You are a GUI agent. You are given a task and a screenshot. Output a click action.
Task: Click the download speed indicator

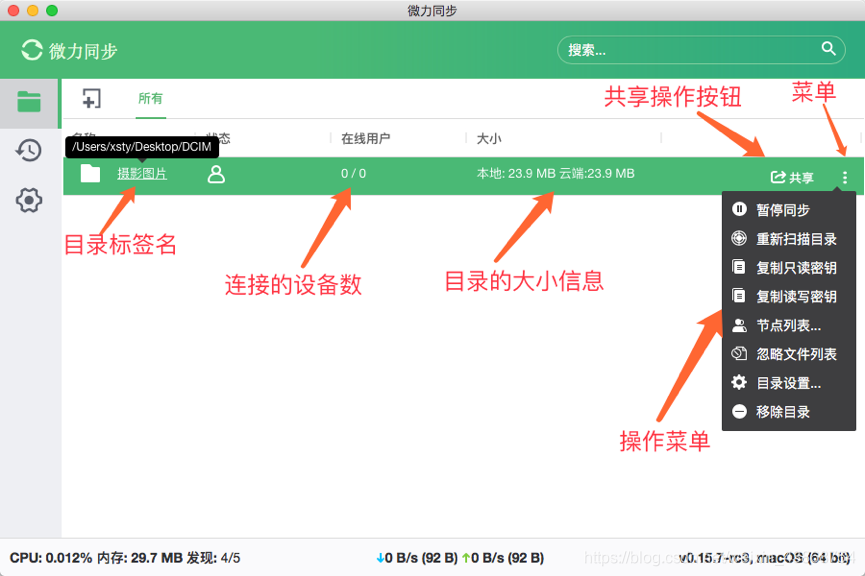(417, 558)
